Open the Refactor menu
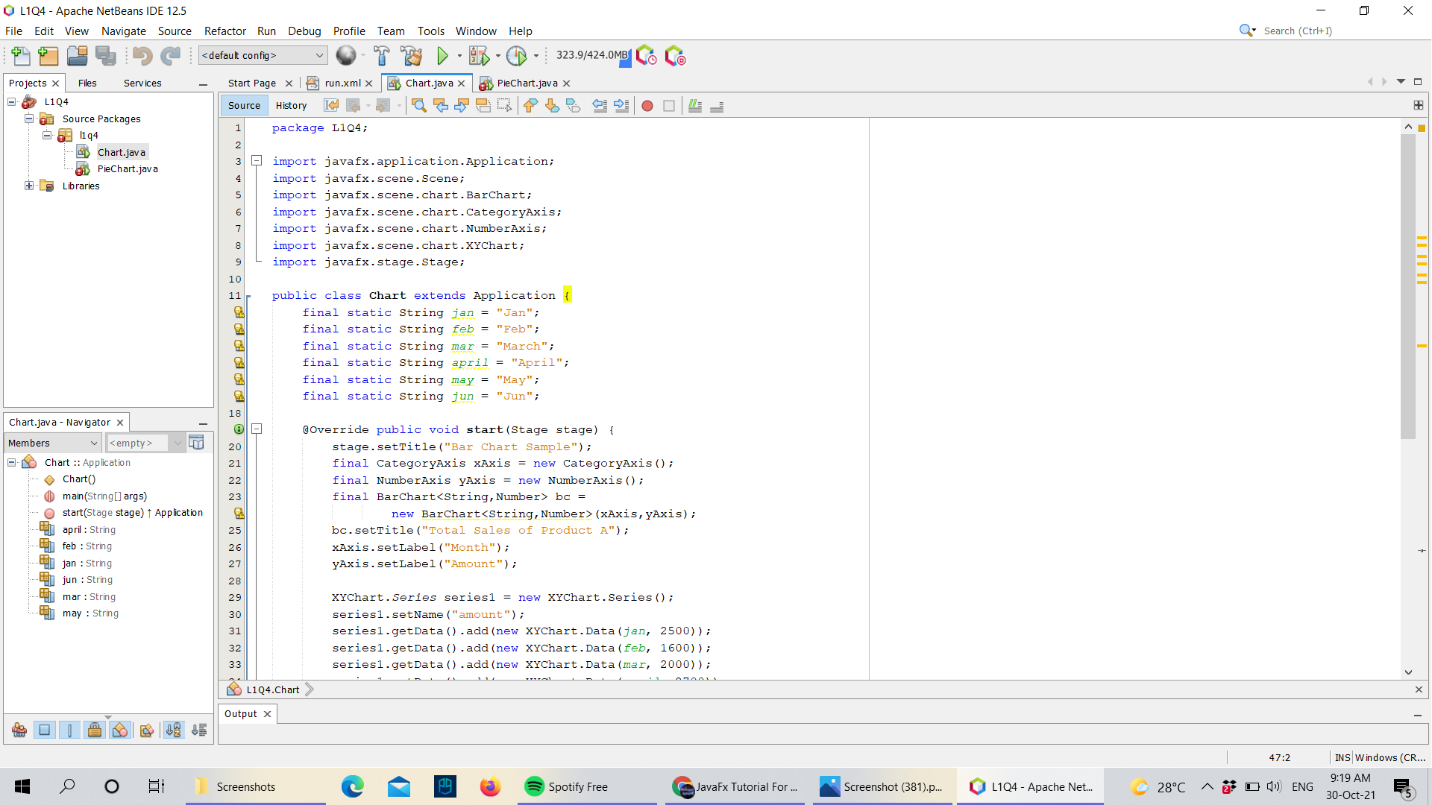This screenshot has height=805, width=1432. pyautogui.click(x=225, y=31)
